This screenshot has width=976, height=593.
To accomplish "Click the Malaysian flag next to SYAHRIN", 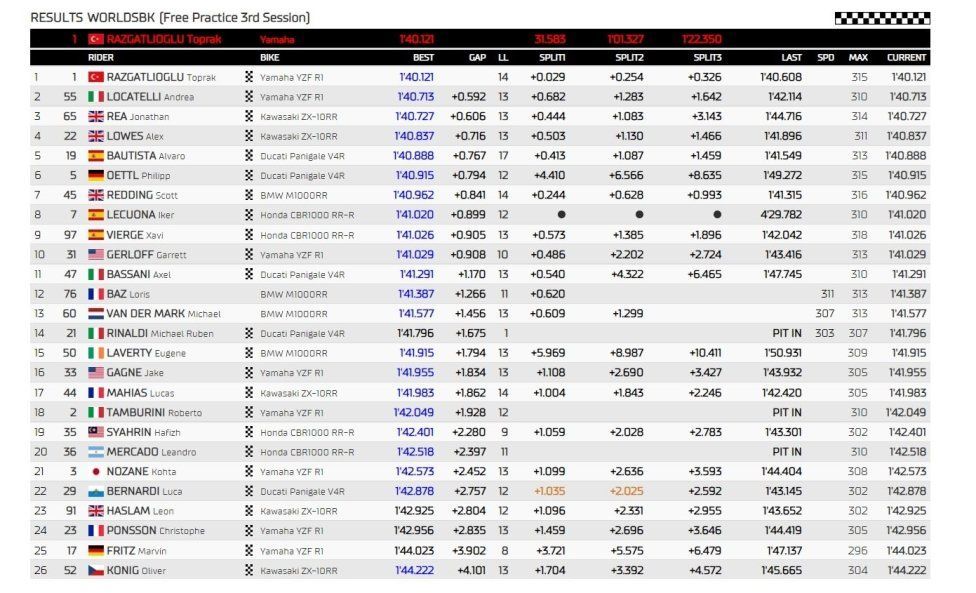I will (96, 432).
